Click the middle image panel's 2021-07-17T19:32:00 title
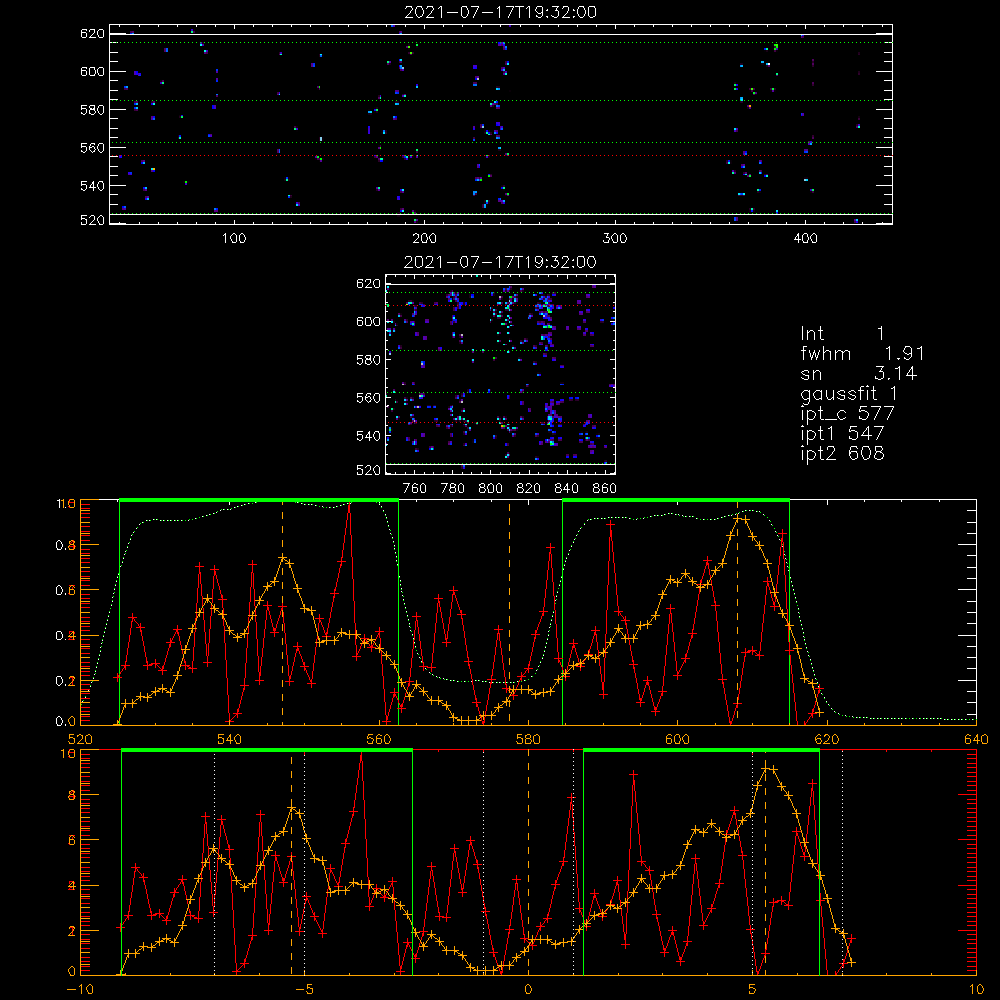 [x=500, y=262]
